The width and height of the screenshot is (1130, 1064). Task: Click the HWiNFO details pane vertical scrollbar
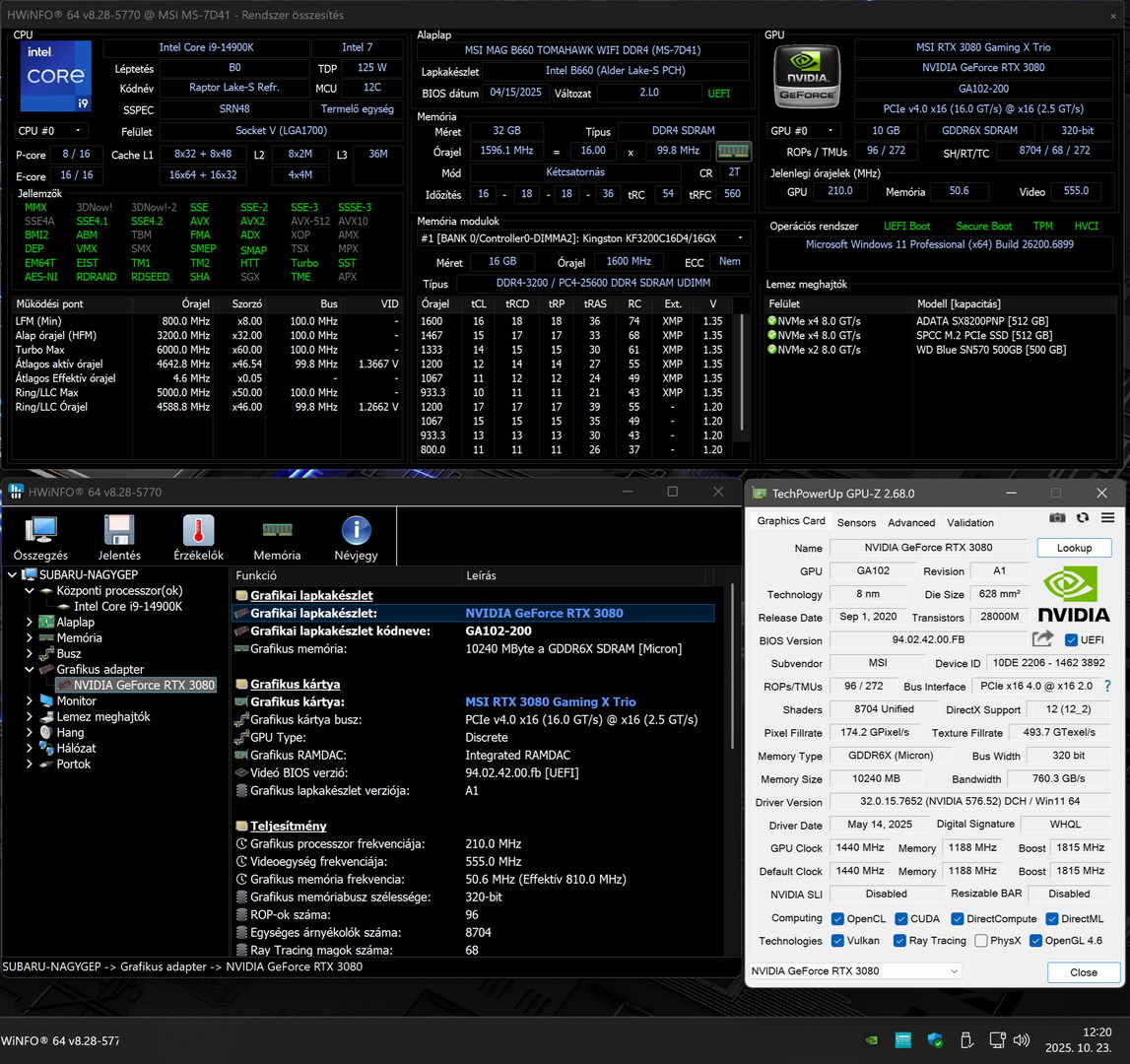733,667
